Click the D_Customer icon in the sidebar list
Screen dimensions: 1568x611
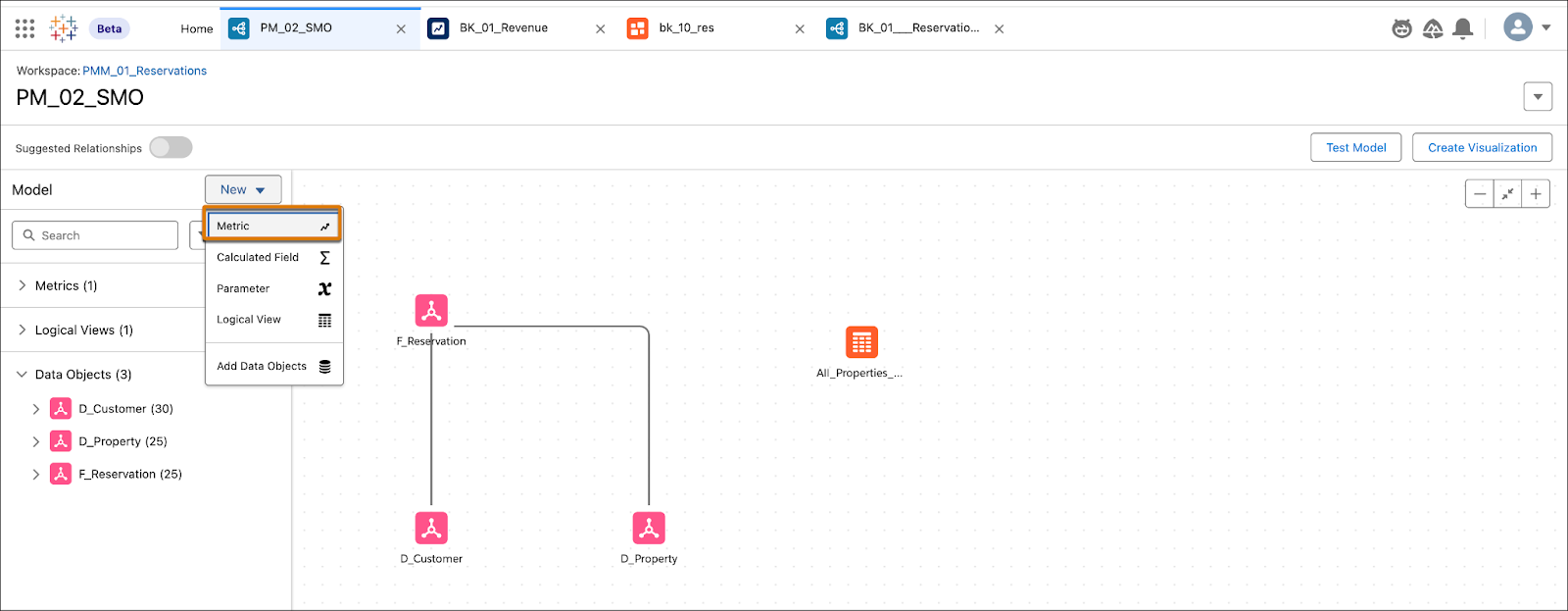tap(61, 408)
